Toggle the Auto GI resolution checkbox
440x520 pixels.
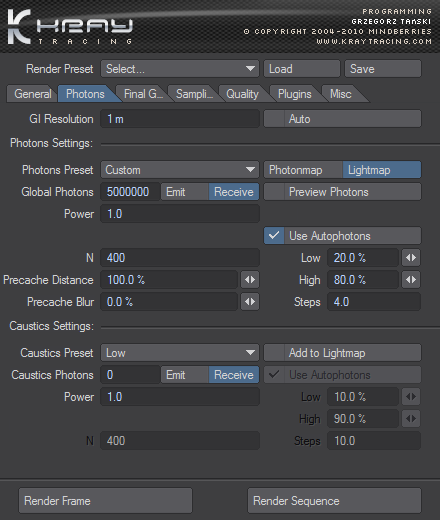coord(274,119)
